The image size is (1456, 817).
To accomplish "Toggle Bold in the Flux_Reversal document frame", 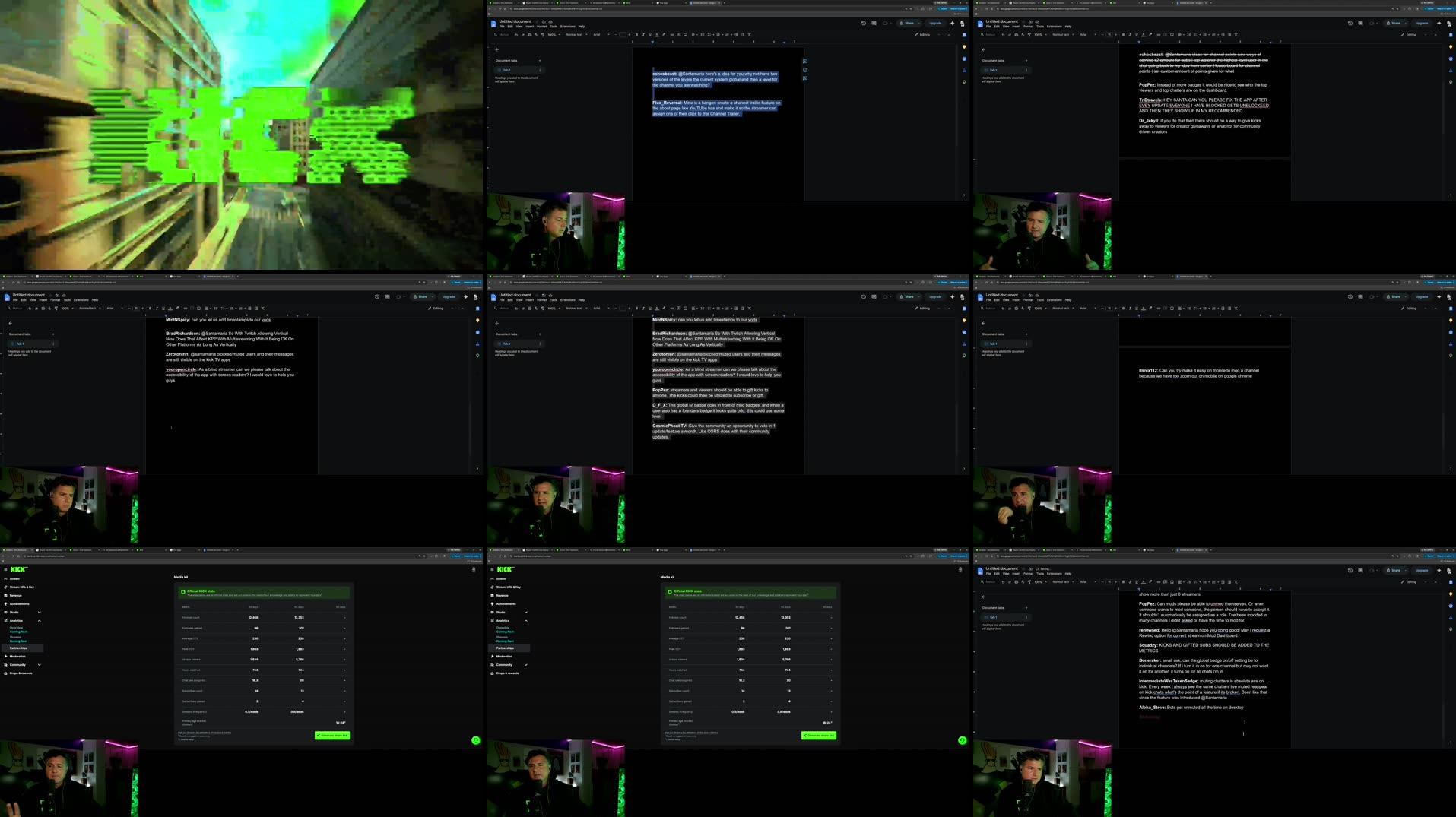I will [636, 35].
